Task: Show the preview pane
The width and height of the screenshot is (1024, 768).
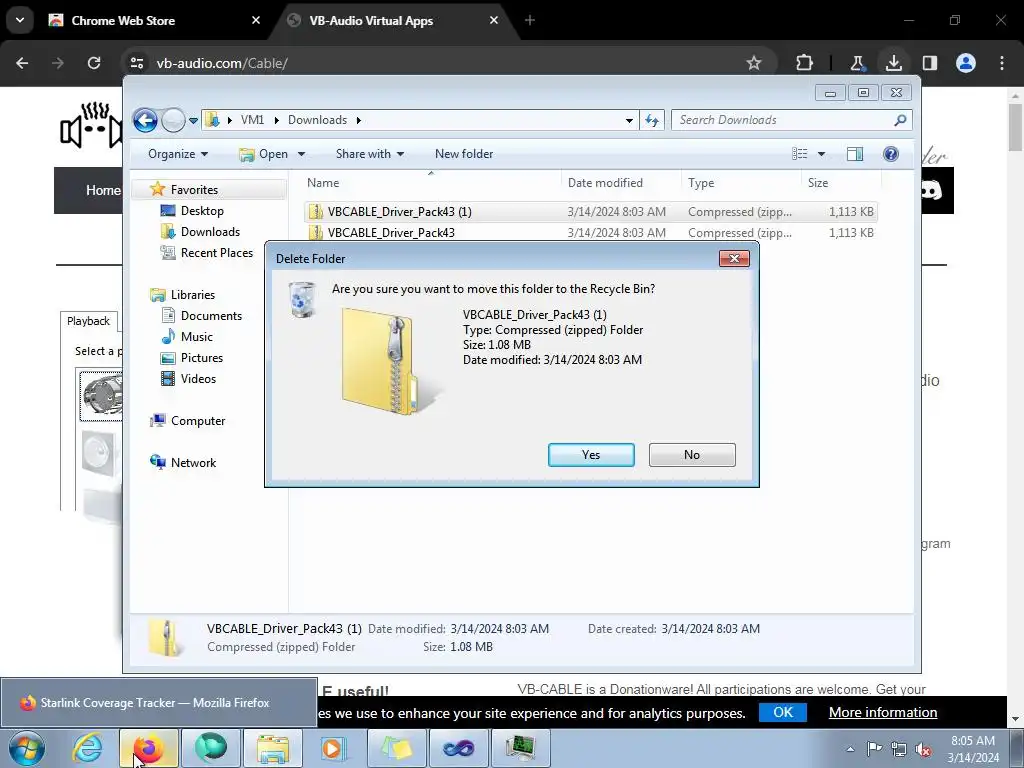Action: [x=855, y=154]
